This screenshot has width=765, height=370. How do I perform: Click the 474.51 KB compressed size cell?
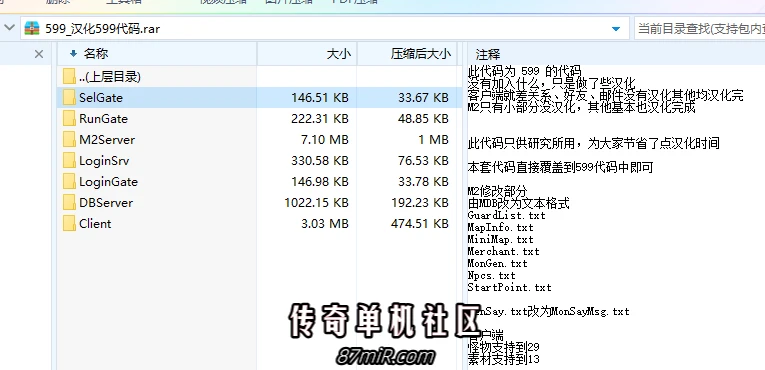[x=420, y=224]
